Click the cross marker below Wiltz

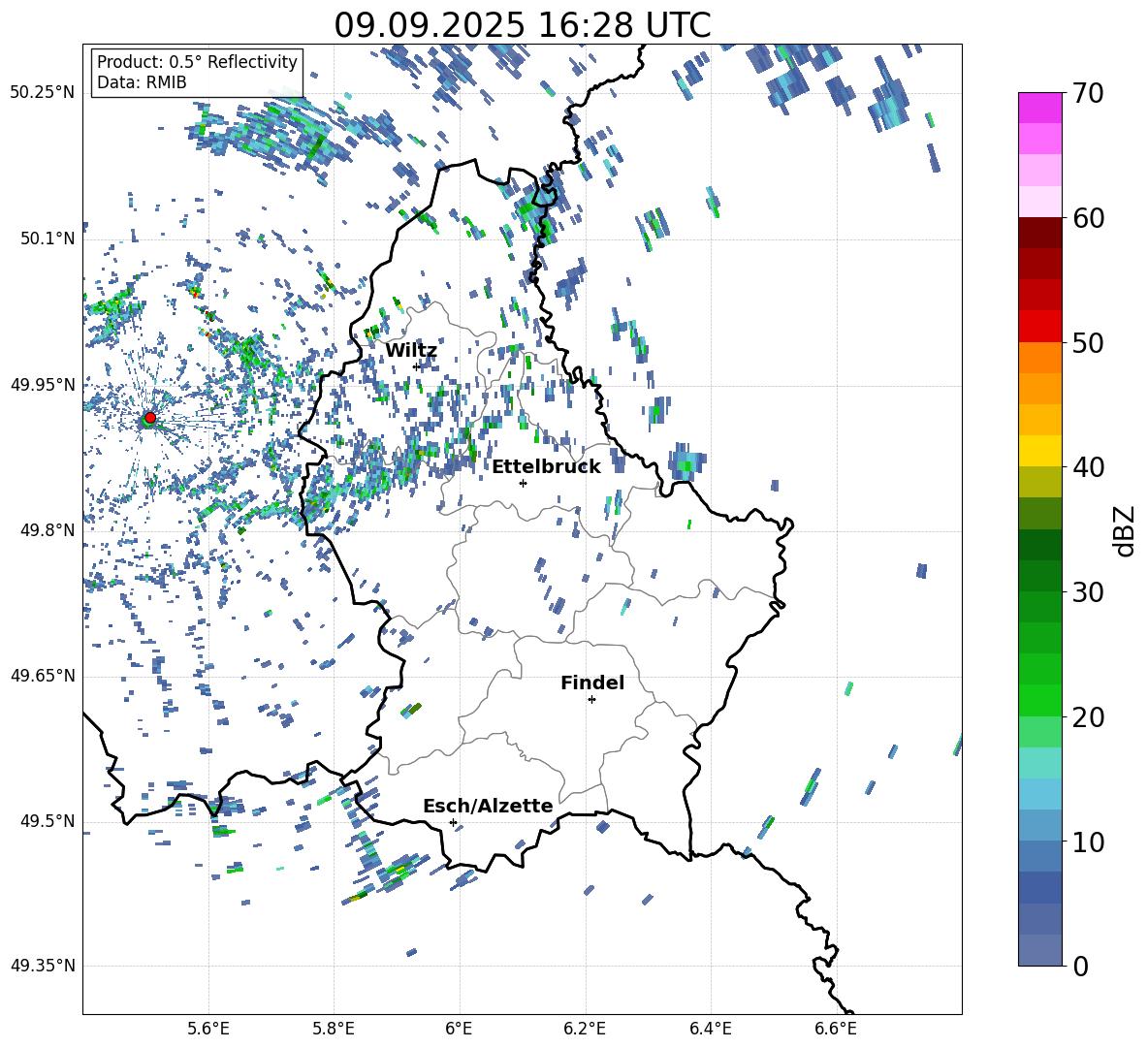coord(417,366)
